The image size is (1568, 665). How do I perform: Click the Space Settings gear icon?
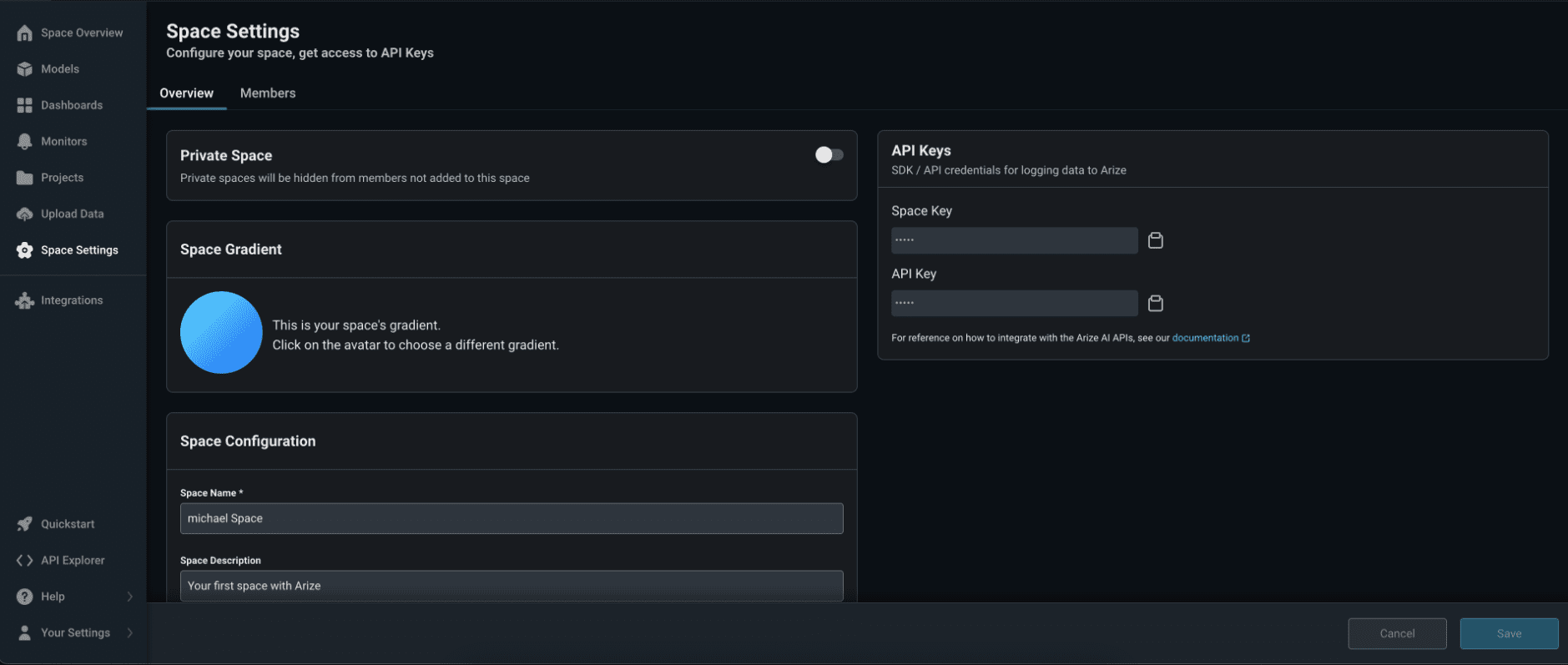[24, 250]
